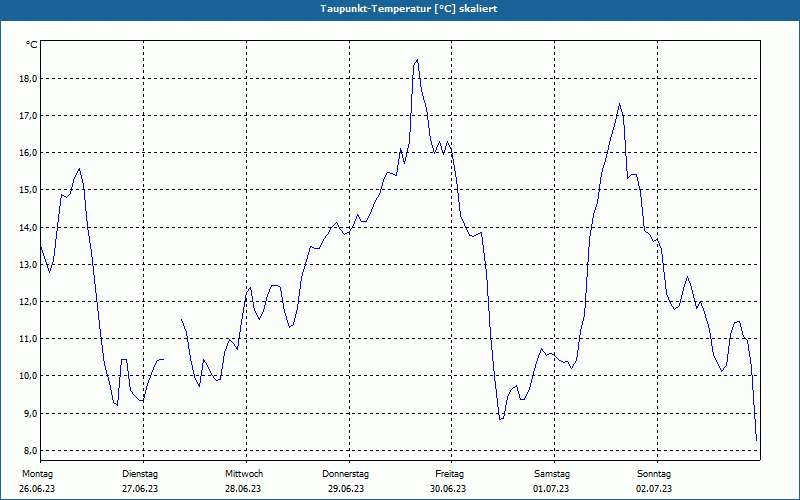Viewport: 800px width, 500px height.
Task: Click the 18,0 y-axis label
Action: [x=28, y=79]
